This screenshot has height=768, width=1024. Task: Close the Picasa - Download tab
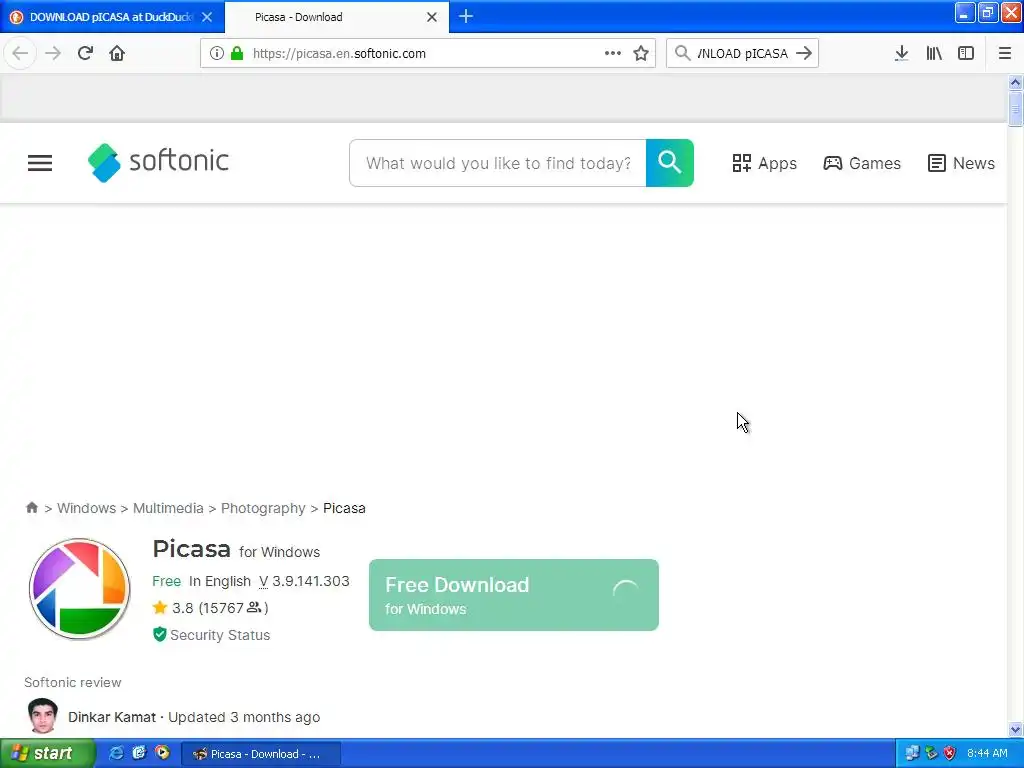[432, 17]
